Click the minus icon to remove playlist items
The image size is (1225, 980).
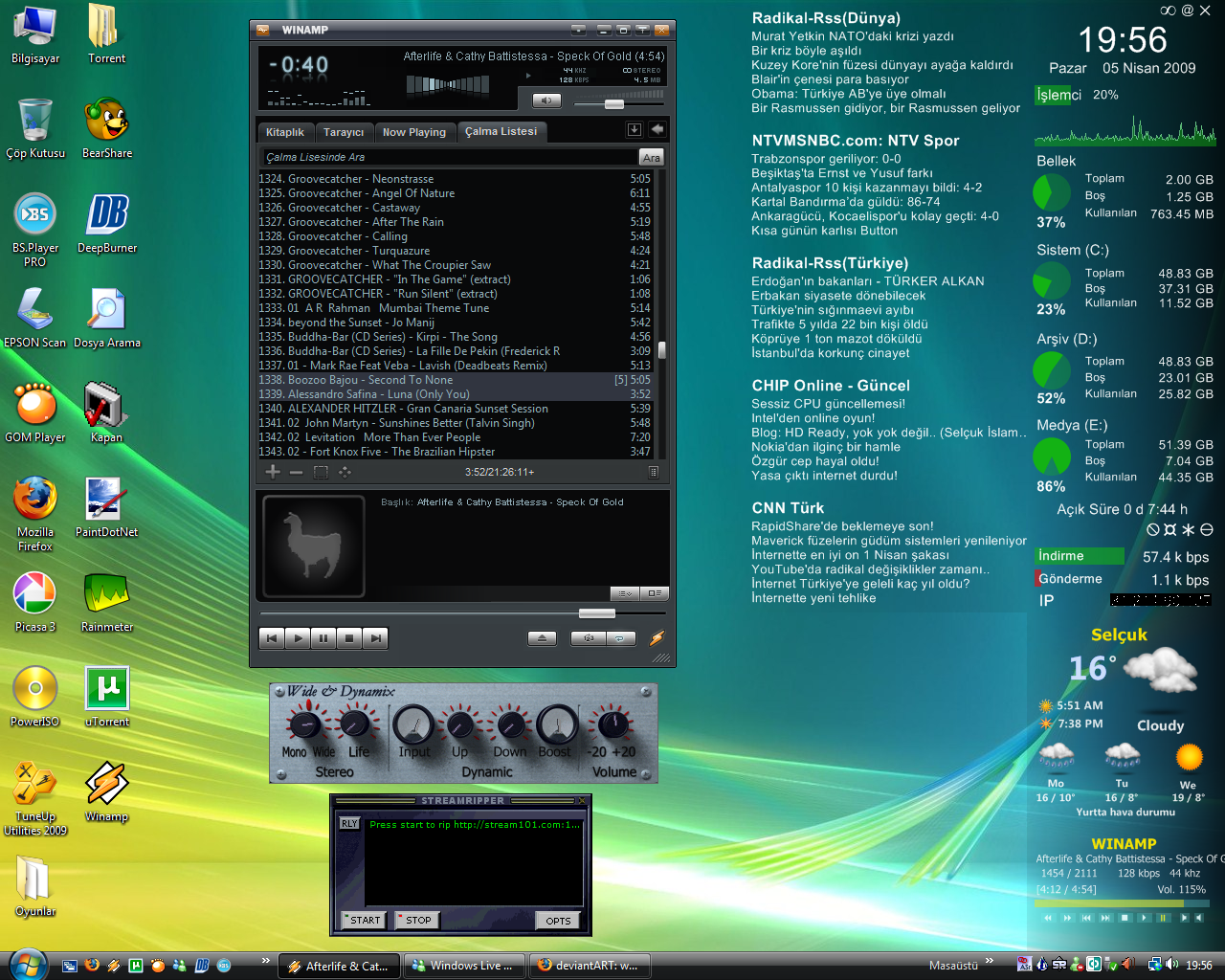point(296,472)
